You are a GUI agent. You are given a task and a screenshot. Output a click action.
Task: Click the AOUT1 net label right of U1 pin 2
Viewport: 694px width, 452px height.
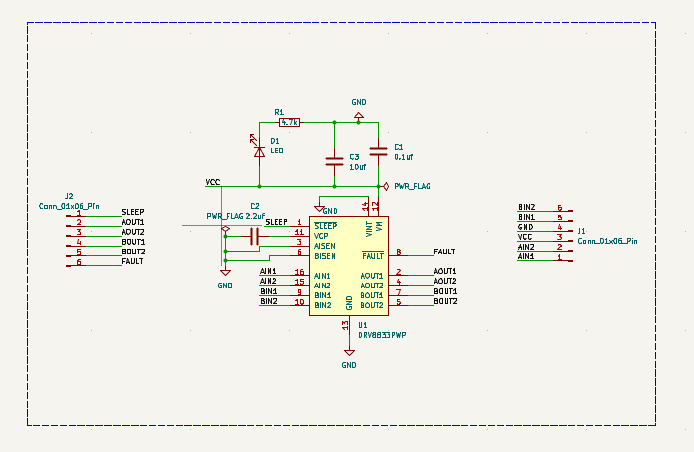click(x=445, y=271)
